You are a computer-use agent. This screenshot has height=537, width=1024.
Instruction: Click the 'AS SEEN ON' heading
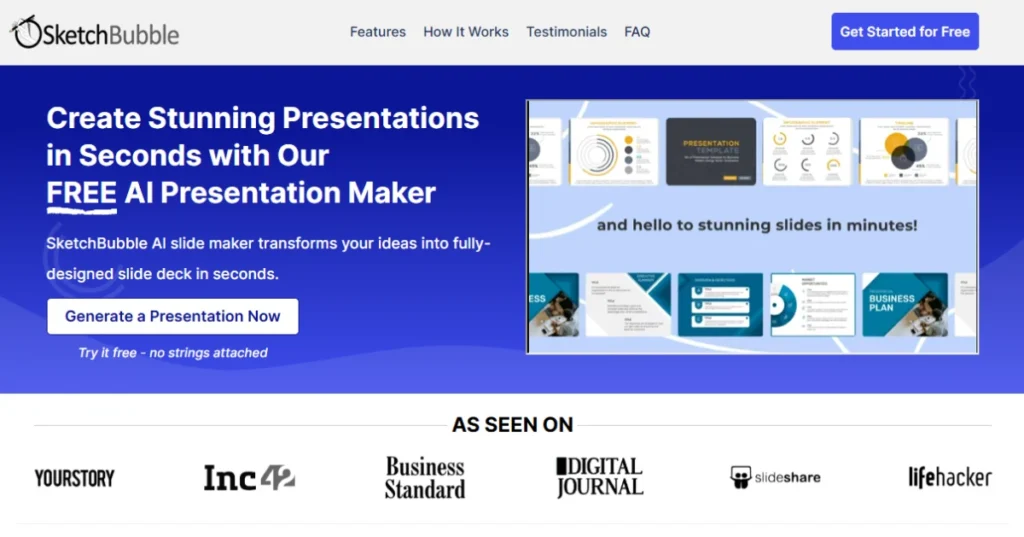(x=513, y=425)
